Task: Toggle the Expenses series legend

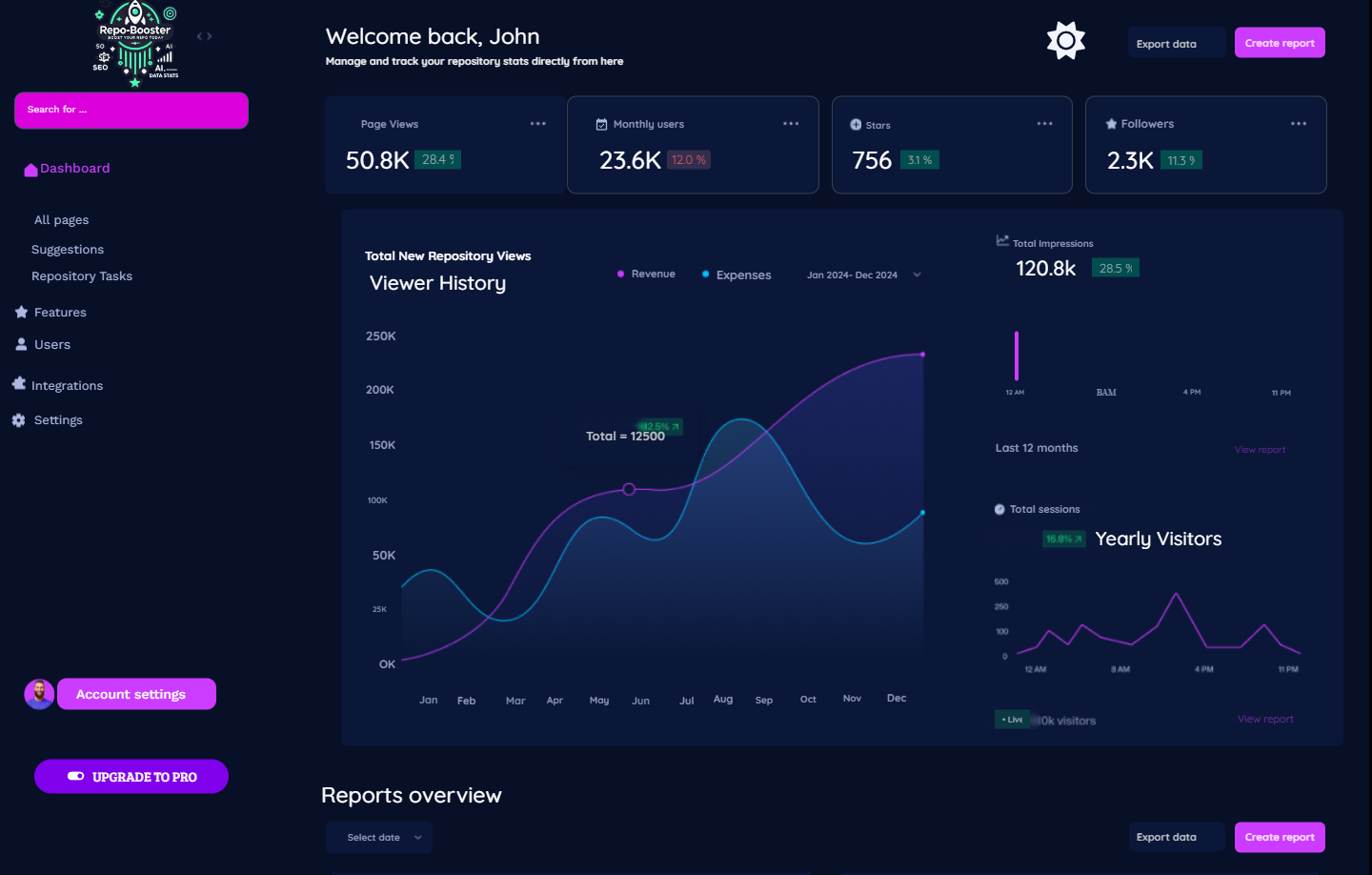Action: tap(737, 275)
